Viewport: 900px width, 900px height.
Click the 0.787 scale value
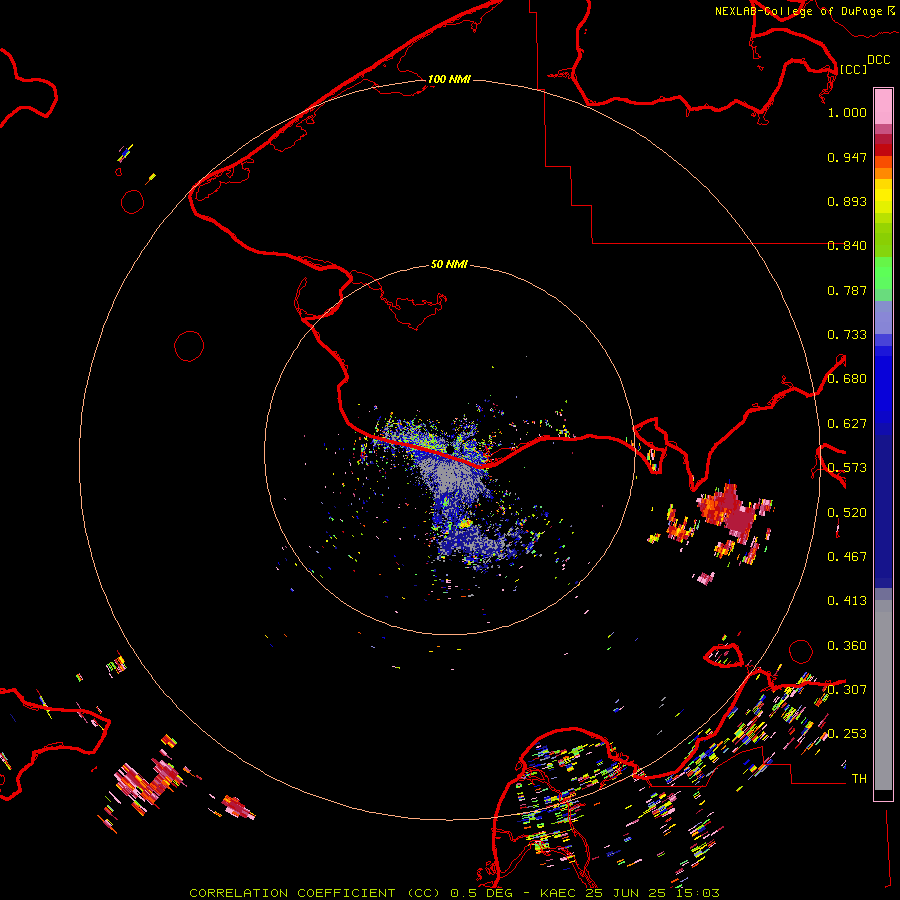(x=847, y=290)
